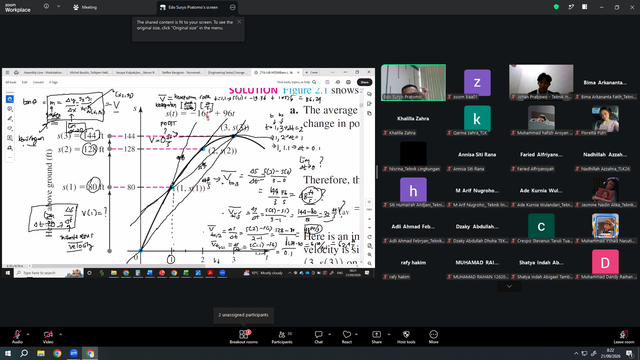Click the Share screen button
The image size is (640, 360).
[376, 337]
